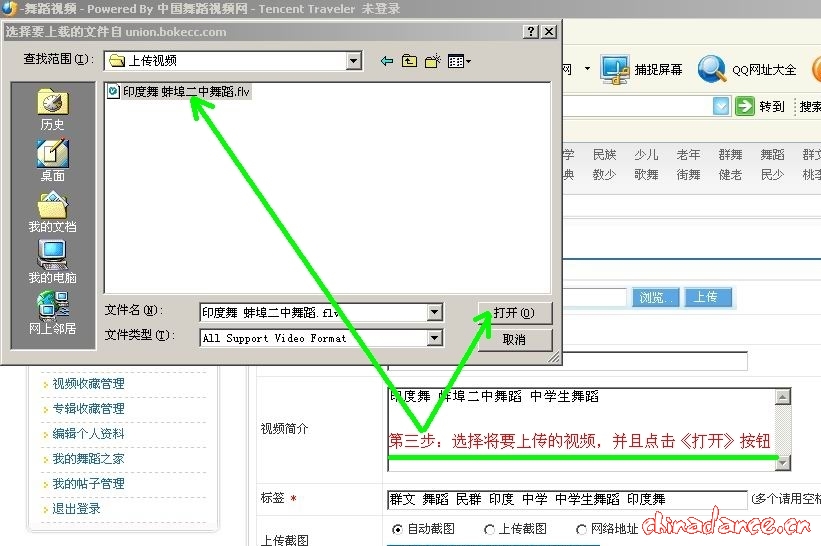Click the 捕捉屏幕 screen capture icon in the browser
821x546 pixels.
[615, 69]
